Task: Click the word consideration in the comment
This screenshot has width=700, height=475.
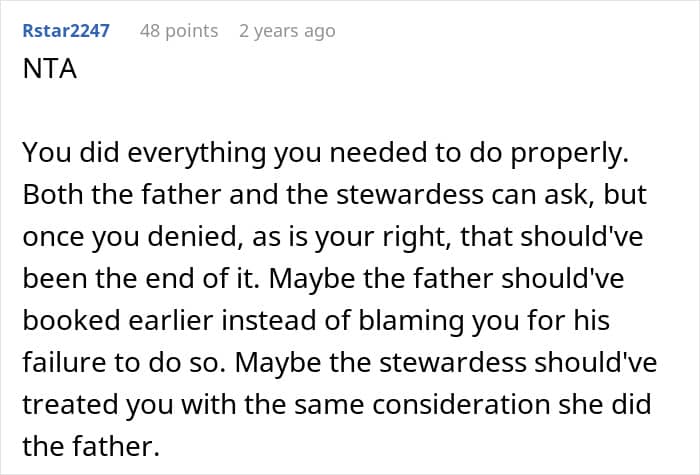Action: point(461,404)
